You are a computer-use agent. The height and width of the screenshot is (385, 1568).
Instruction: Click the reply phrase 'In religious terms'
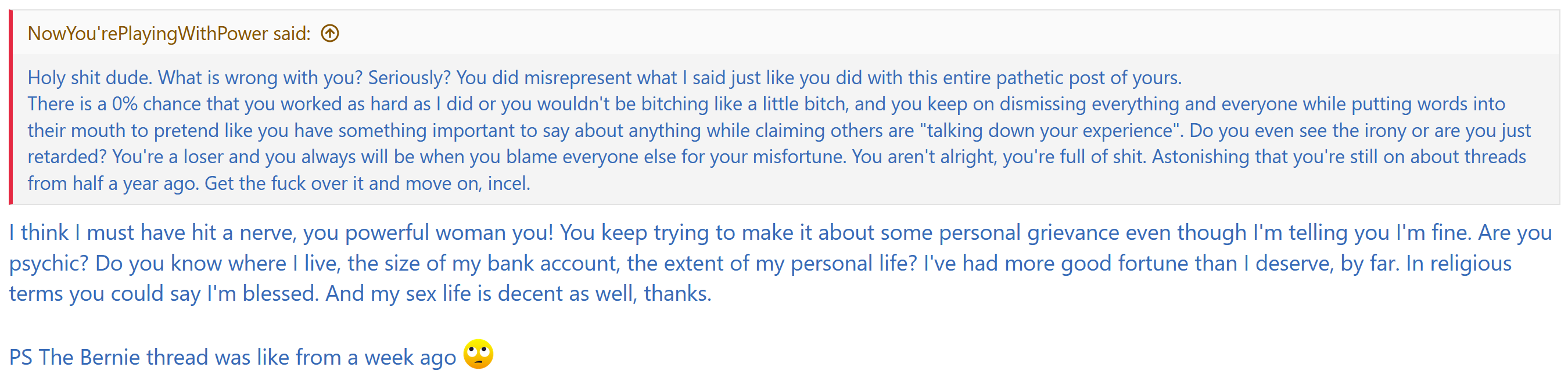(1458, 264)
